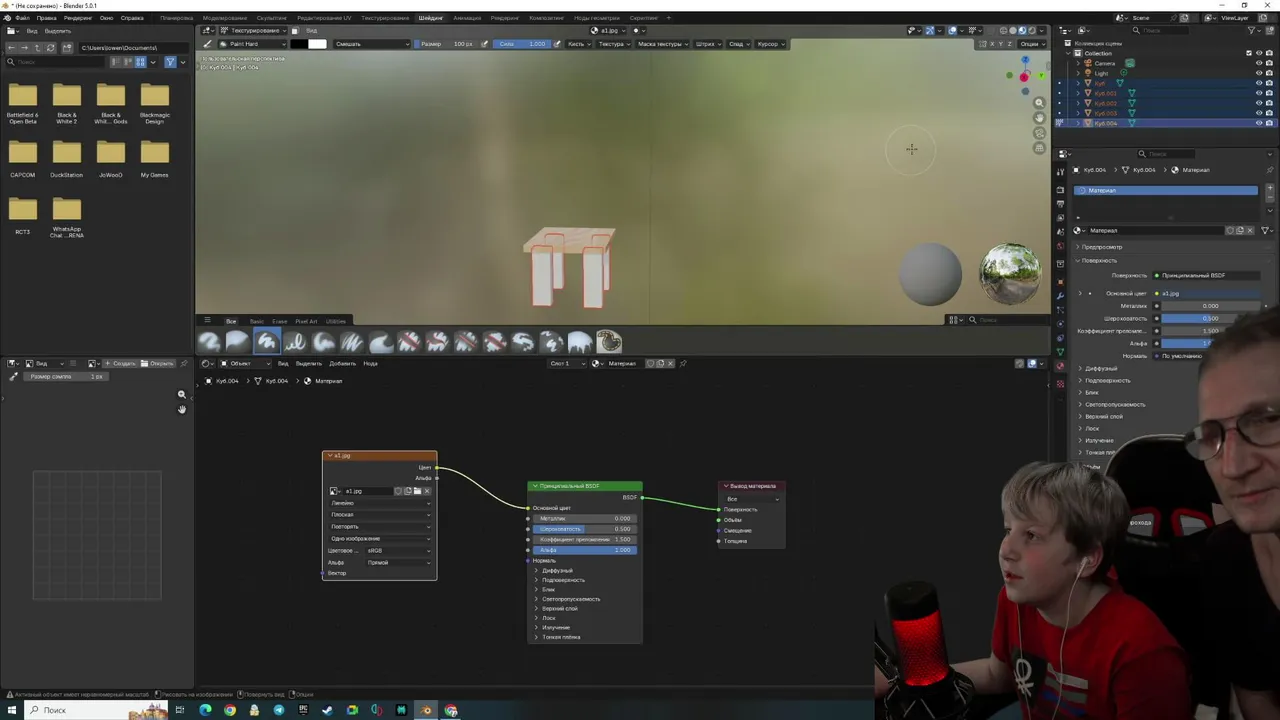Viewport: 1280px width, 720px height.
Task: Switch perspective/orthographic grid icon in viewport
Action: pyautogui.click(x=1039, y=148)
